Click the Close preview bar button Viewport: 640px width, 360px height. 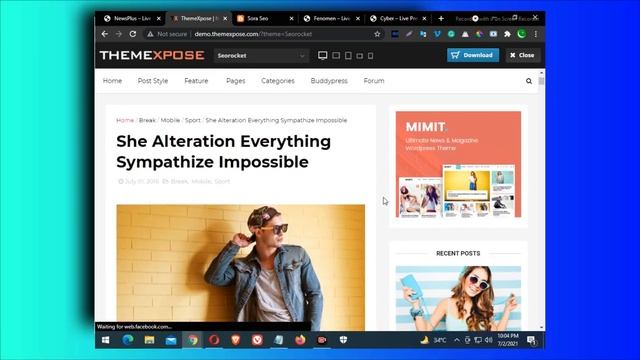click(522, 55)
